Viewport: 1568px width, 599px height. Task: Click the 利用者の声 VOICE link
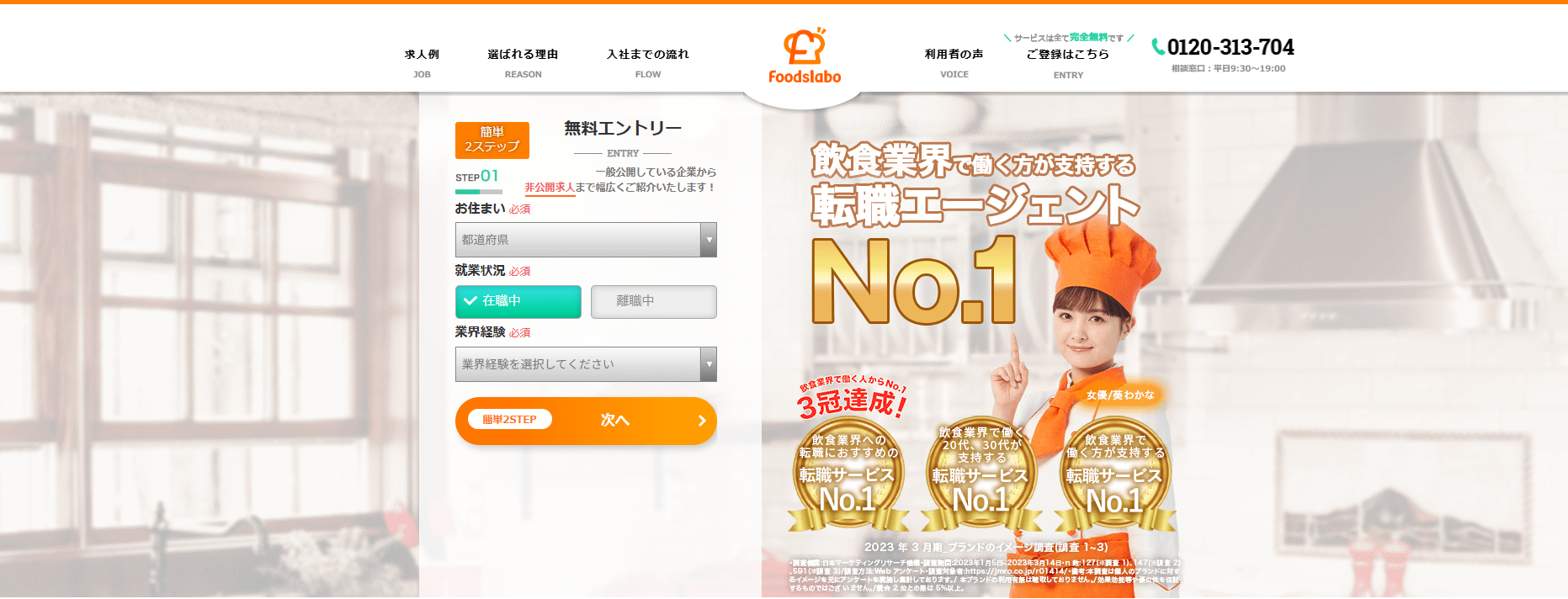(x=954, y=63)
